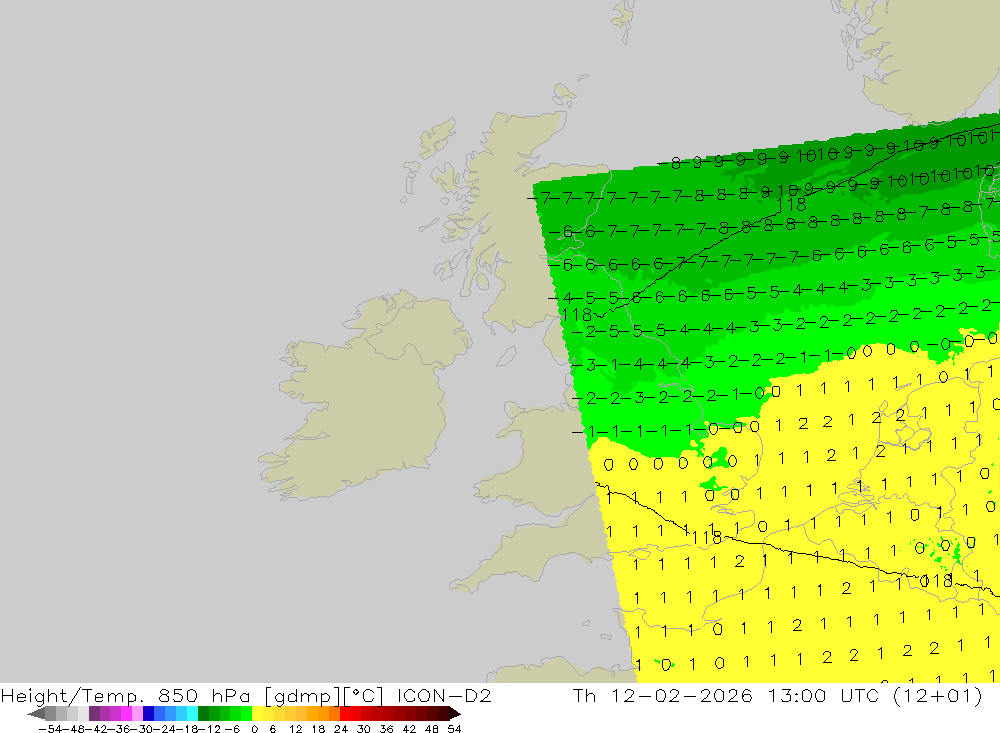This screenshot has width=1000, height=733.
Task: Click the dark maroon right arrow of color scale
Action: tap(455, 714)
